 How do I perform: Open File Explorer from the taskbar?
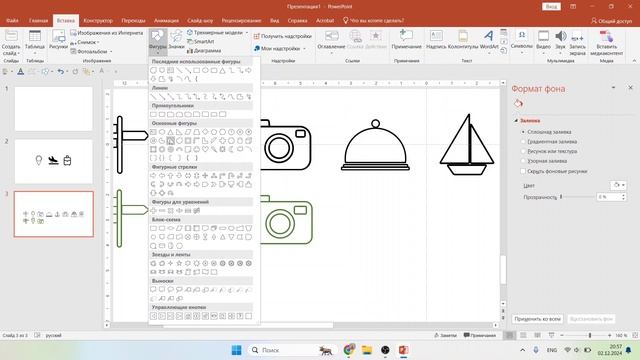[367, 350]
